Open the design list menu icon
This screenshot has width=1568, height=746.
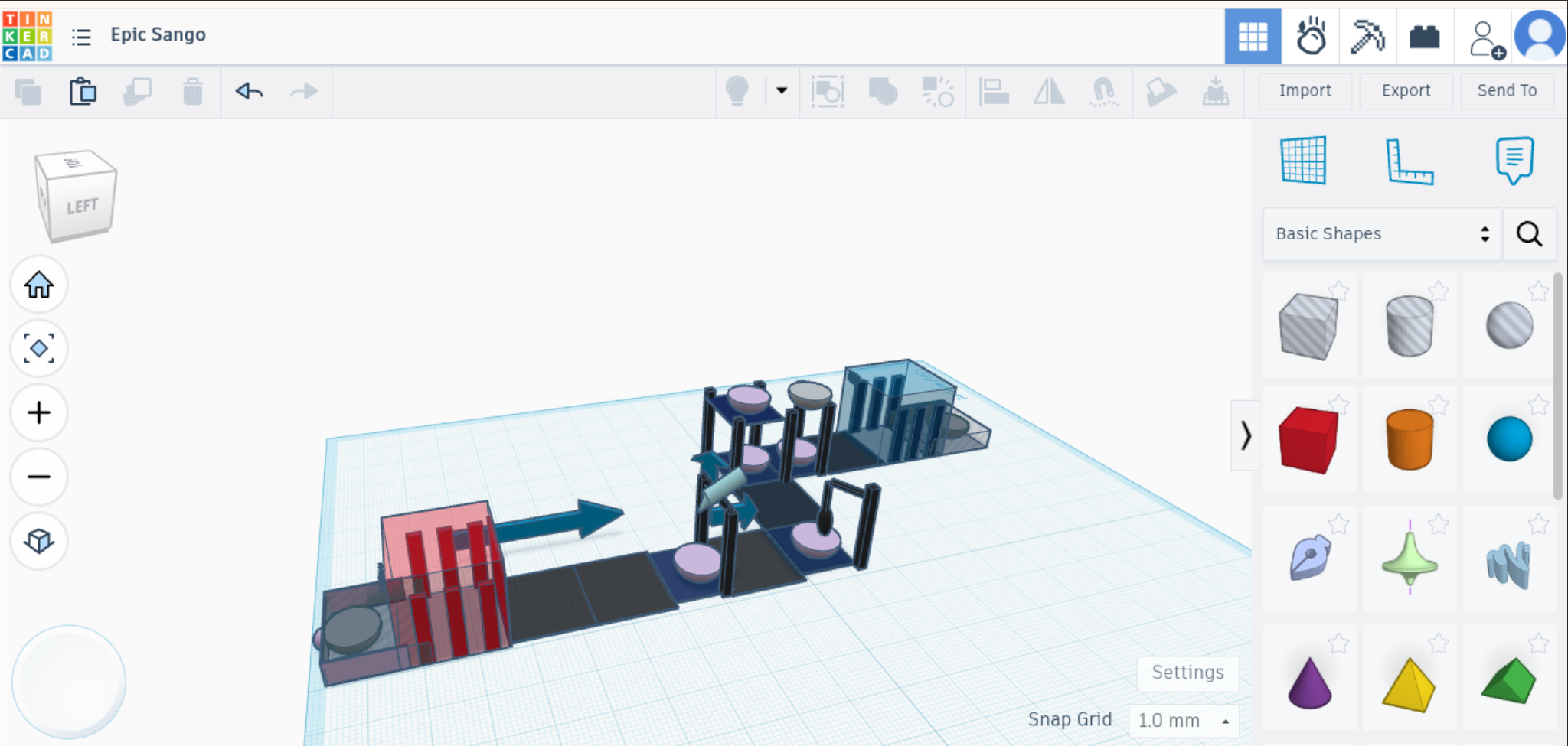coord(81,36)
